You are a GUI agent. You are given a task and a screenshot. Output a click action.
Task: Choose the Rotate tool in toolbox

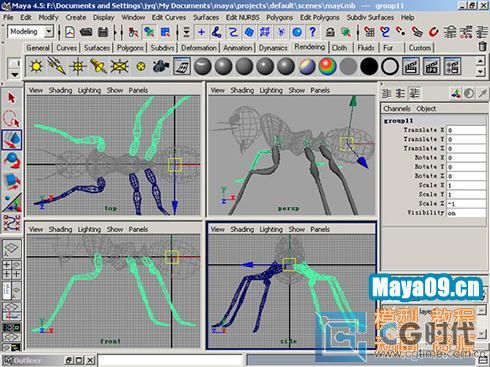coord(12,160)
